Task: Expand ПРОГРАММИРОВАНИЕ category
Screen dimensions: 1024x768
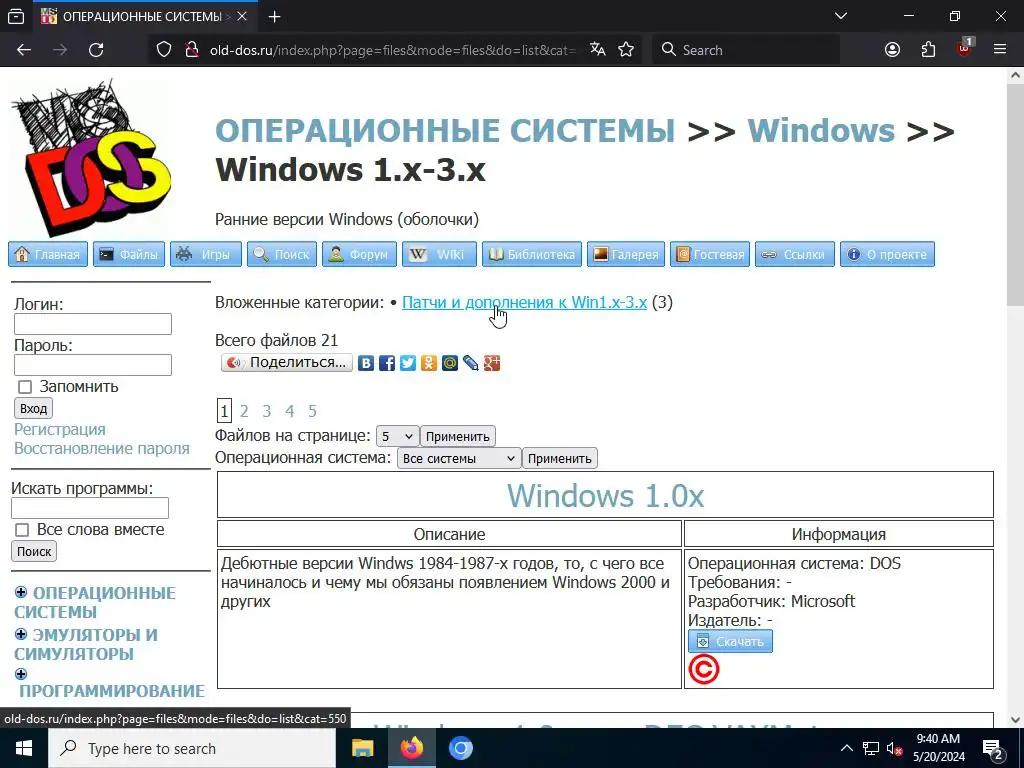Action: coord(21,674)
